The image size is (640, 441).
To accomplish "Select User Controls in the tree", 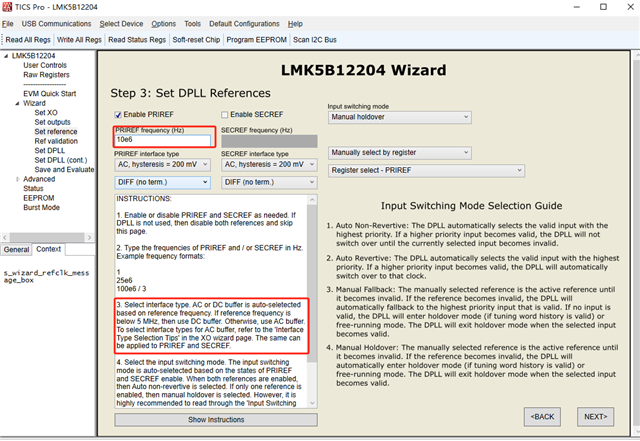I will 45,65.
